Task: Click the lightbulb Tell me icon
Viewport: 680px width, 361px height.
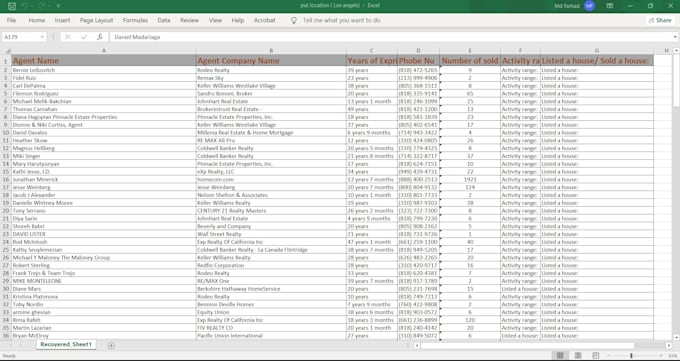Action: click(x=294, y=20)
